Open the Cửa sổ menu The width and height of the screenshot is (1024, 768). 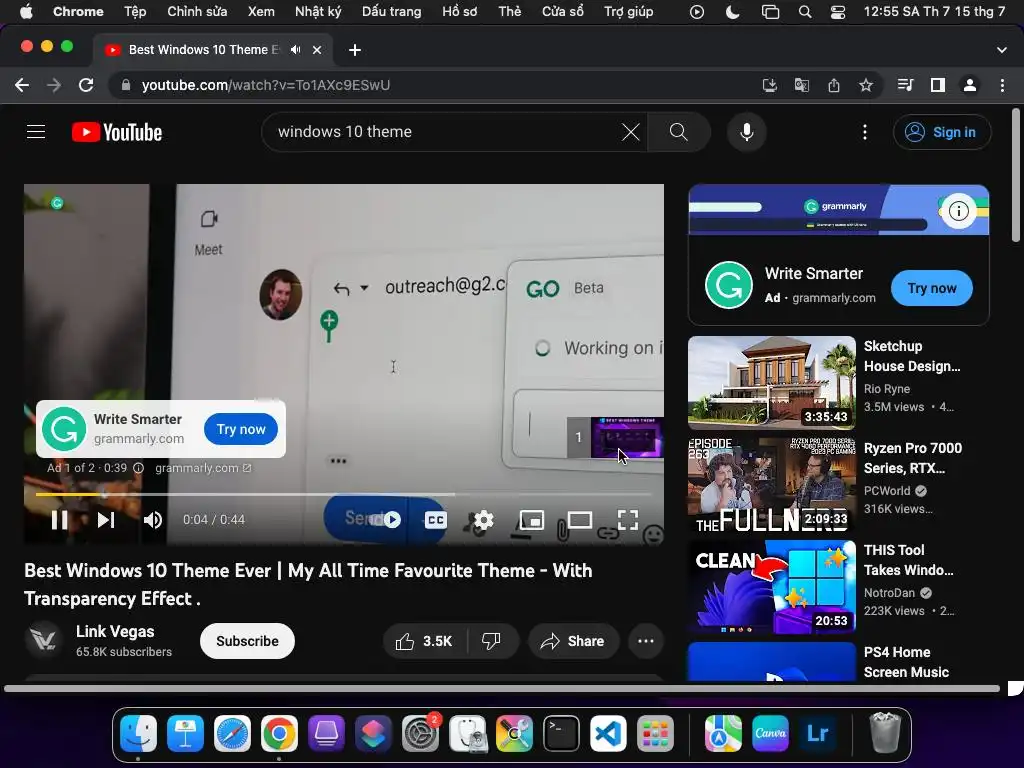(x=562, y=11)
